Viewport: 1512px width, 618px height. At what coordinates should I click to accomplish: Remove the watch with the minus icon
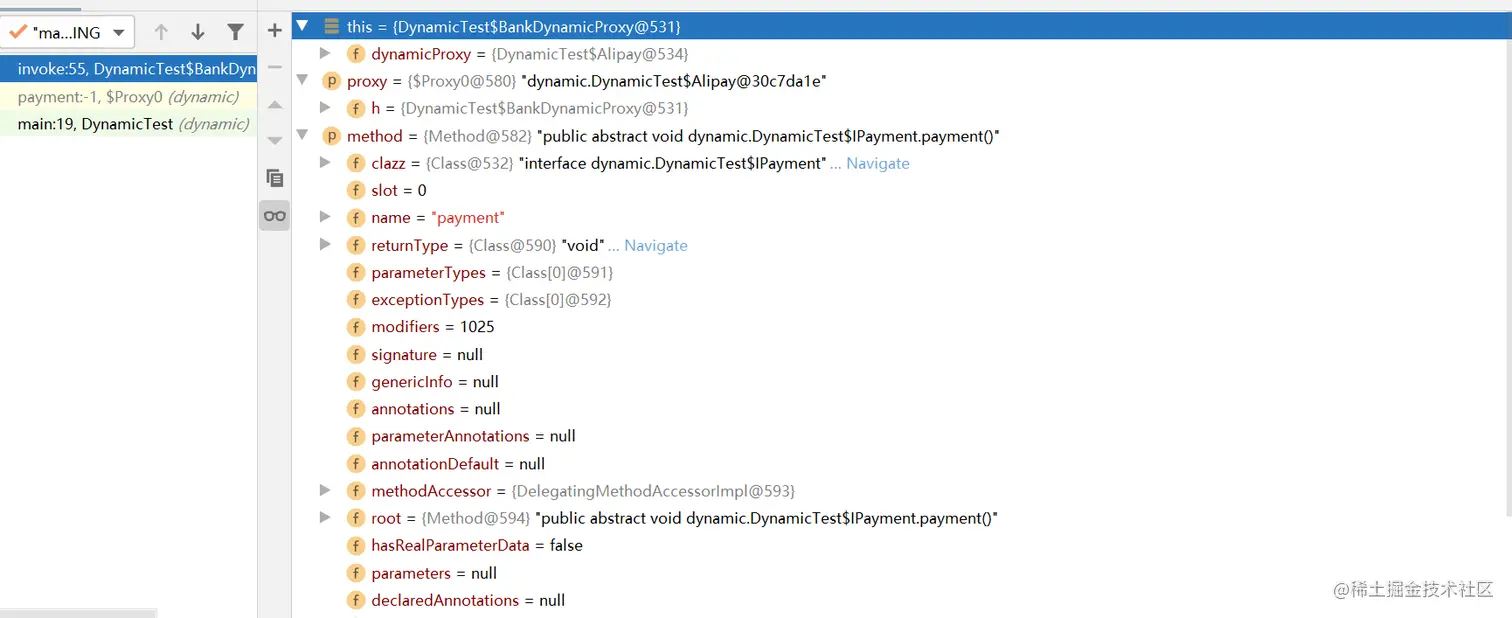pyautogui.click(x=275, y=67)
